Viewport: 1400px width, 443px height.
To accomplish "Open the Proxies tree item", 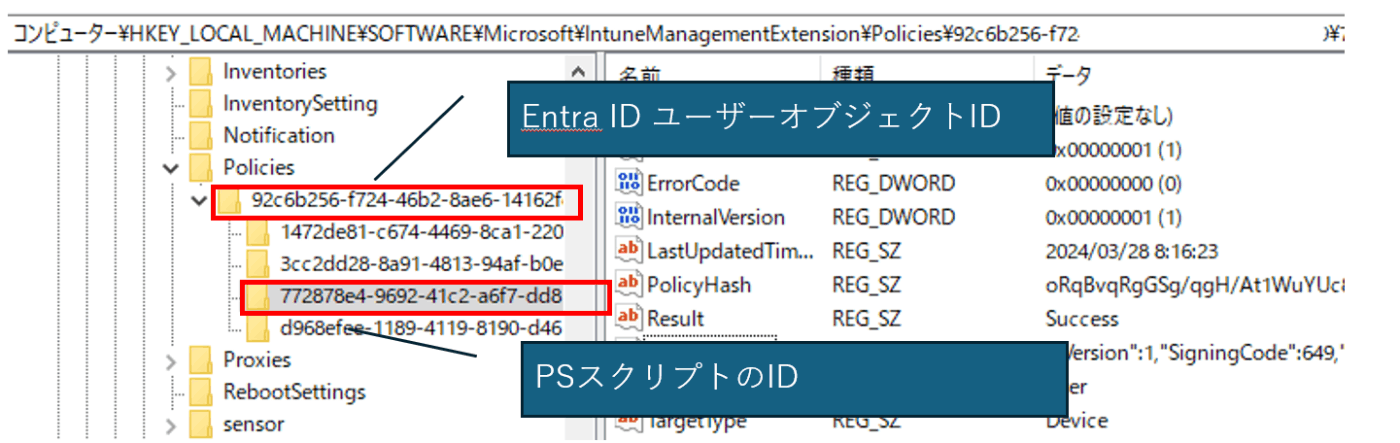I will (257, 360).
